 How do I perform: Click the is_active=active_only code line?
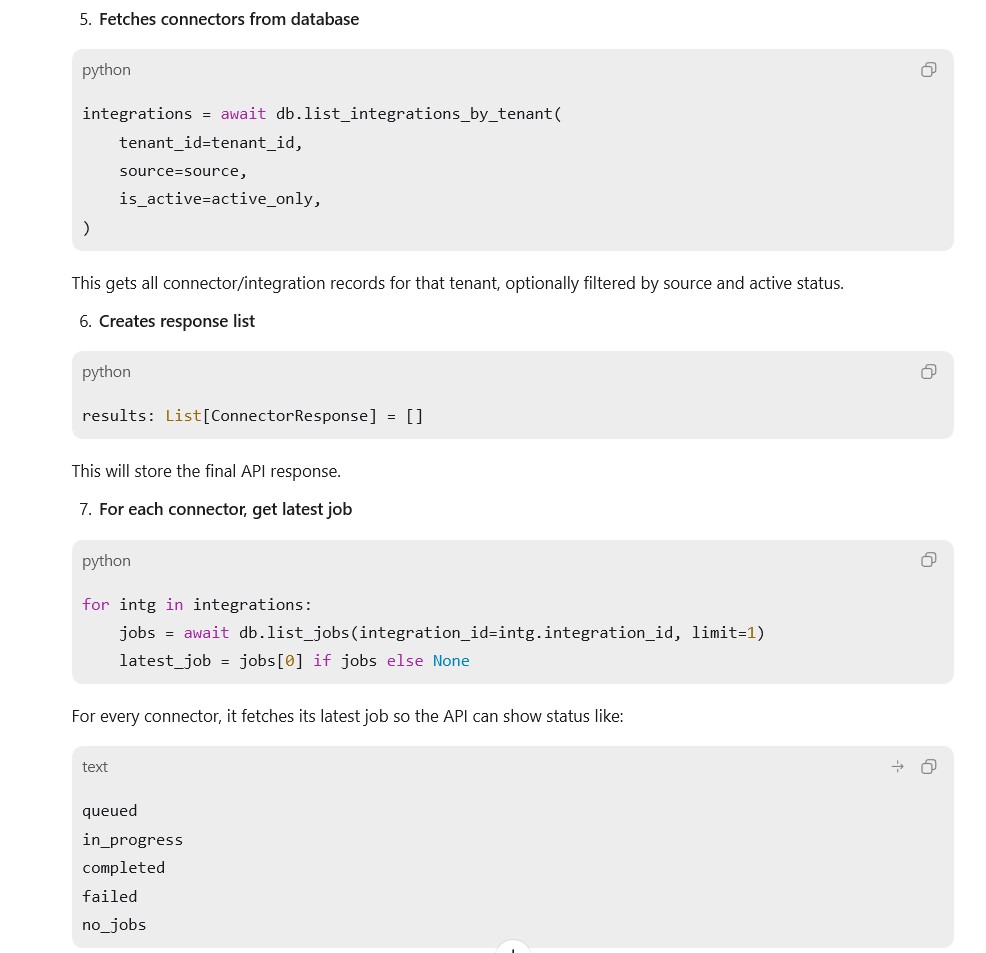tap(220, 199)
